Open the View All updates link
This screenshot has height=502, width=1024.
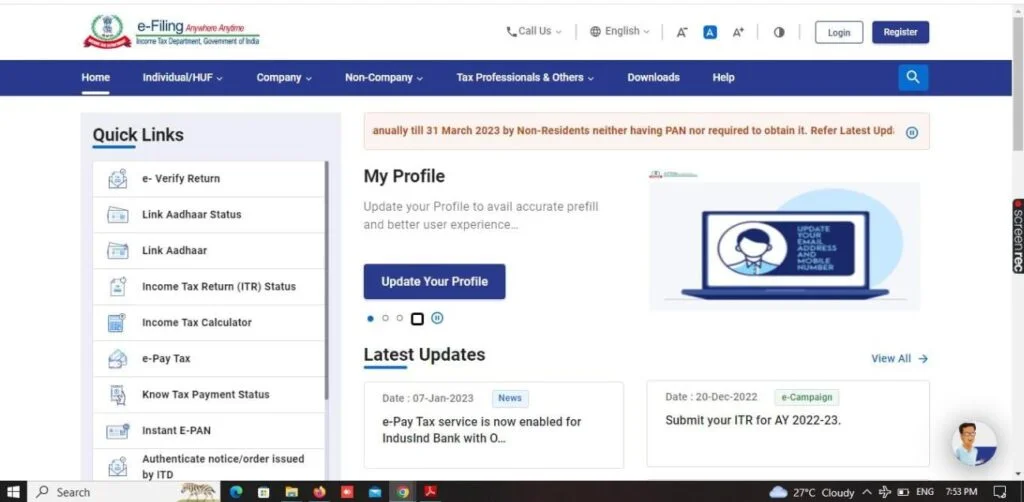[x=899, y=358]
